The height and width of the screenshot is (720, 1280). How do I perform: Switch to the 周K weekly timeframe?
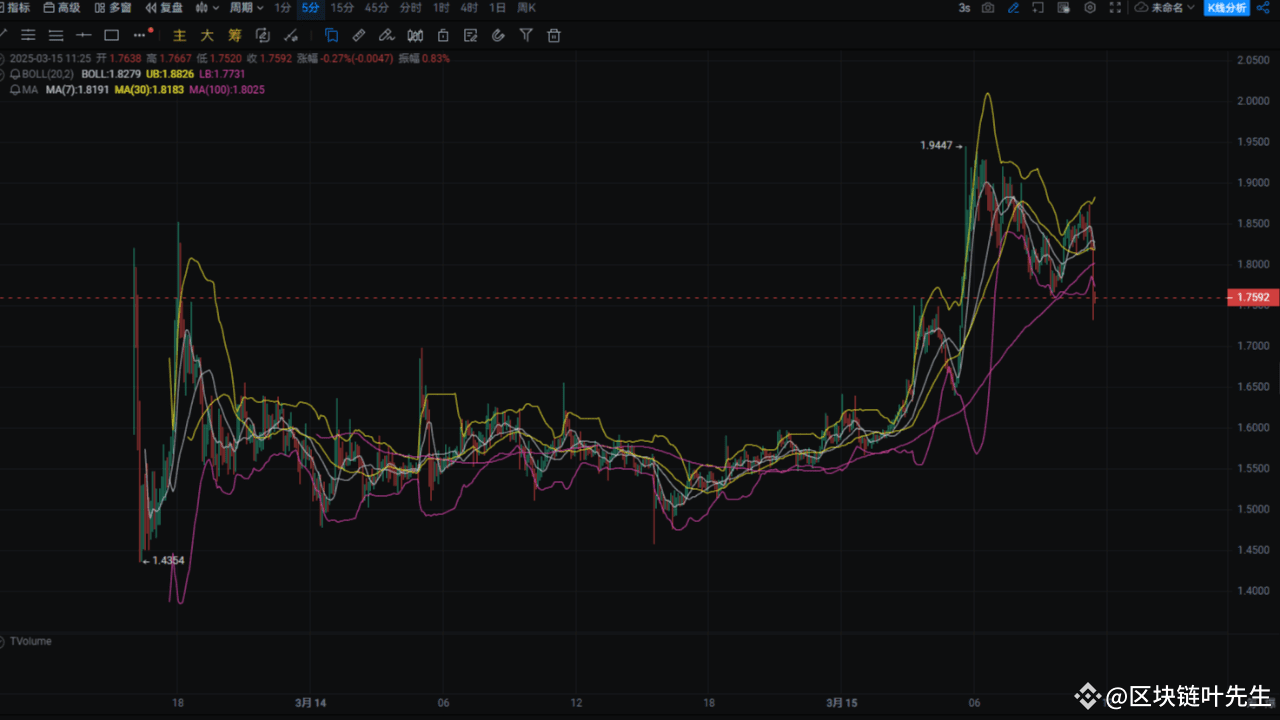tap(526, 8)
